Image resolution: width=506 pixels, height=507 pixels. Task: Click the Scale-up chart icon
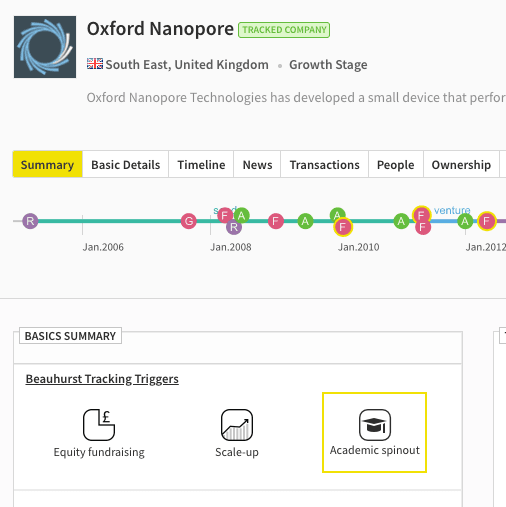[237, 425]
